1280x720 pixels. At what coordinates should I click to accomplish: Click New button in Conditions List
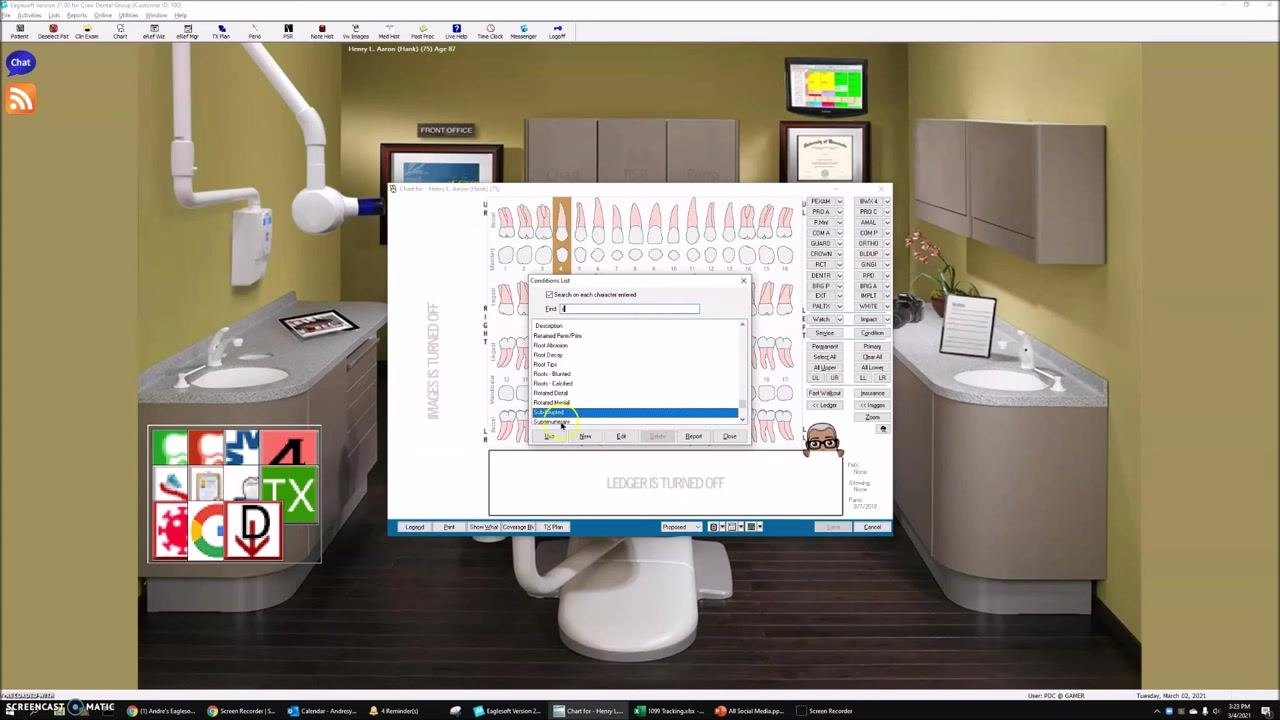585,437
